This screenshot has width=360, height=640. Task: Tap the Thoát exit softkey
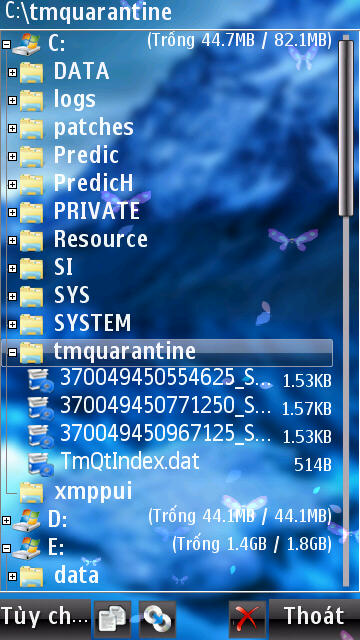314,617
